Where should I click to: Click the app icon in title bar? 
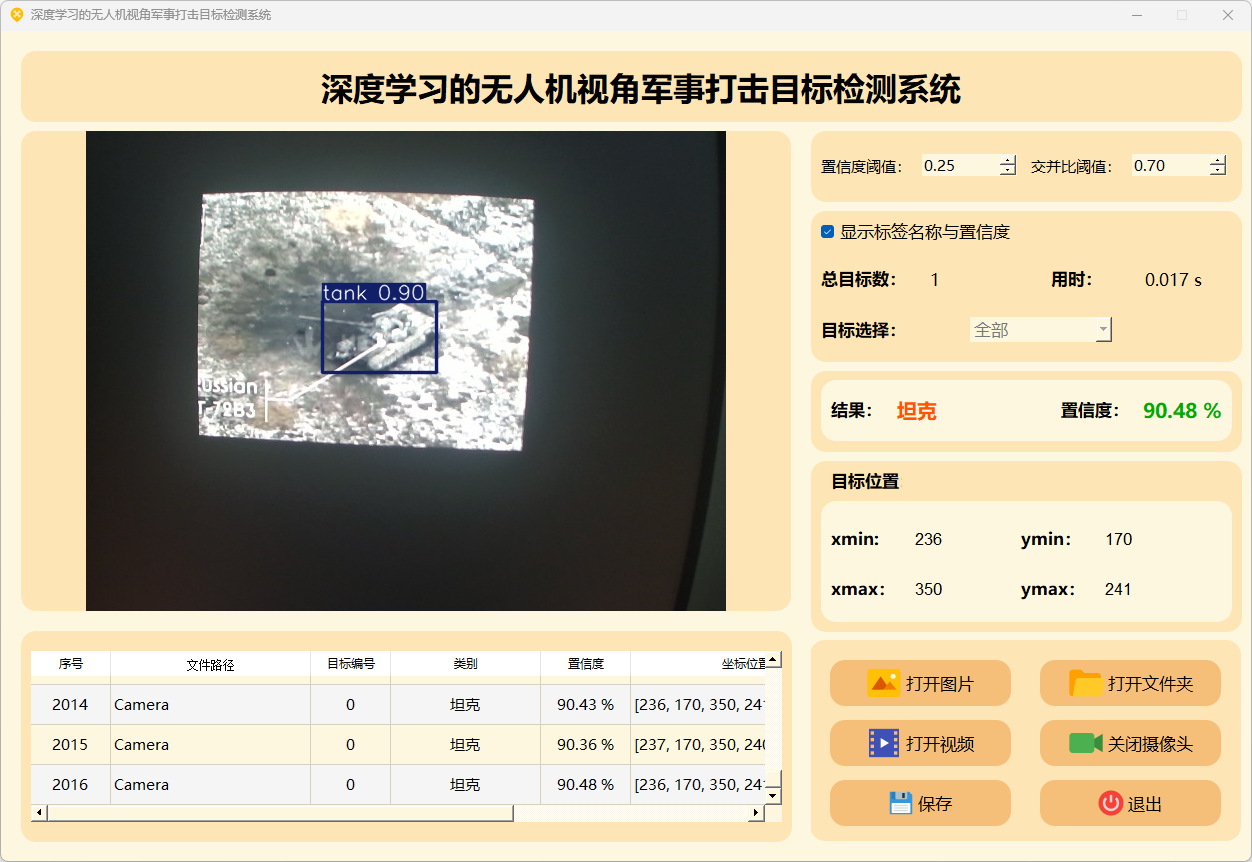tap(16, 15)
